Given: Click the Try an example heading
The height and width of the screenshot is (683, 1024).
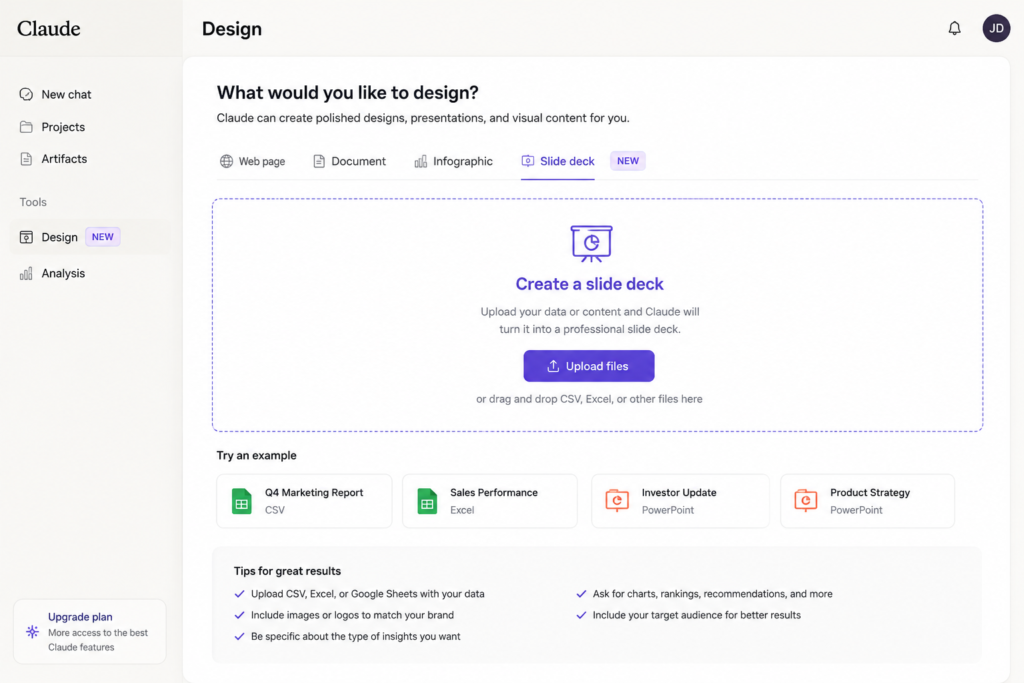Looking at the screenshot, I should coord(257,455).
